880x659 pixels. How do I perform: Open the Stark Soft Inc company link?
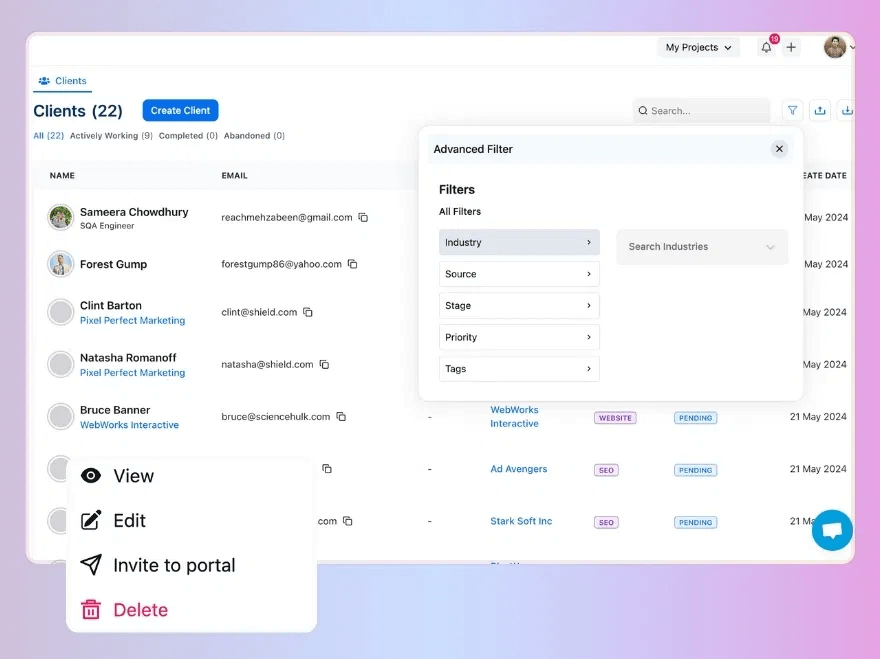(521, 521)
